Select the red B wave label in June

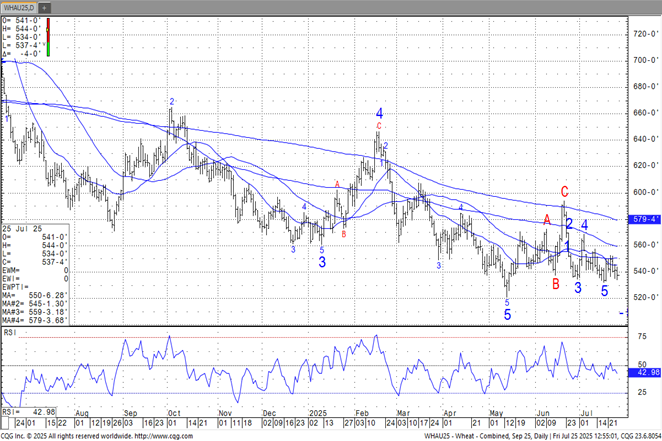(x=556, y=284)
